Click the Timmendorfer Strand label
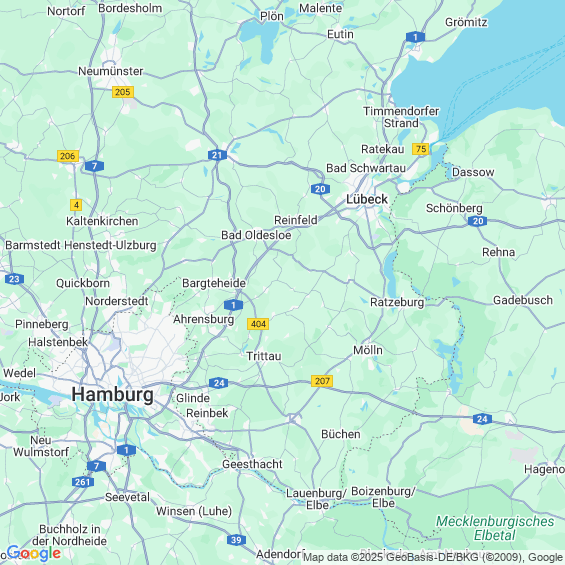This screenshot has width=565, height=565. 401,117
